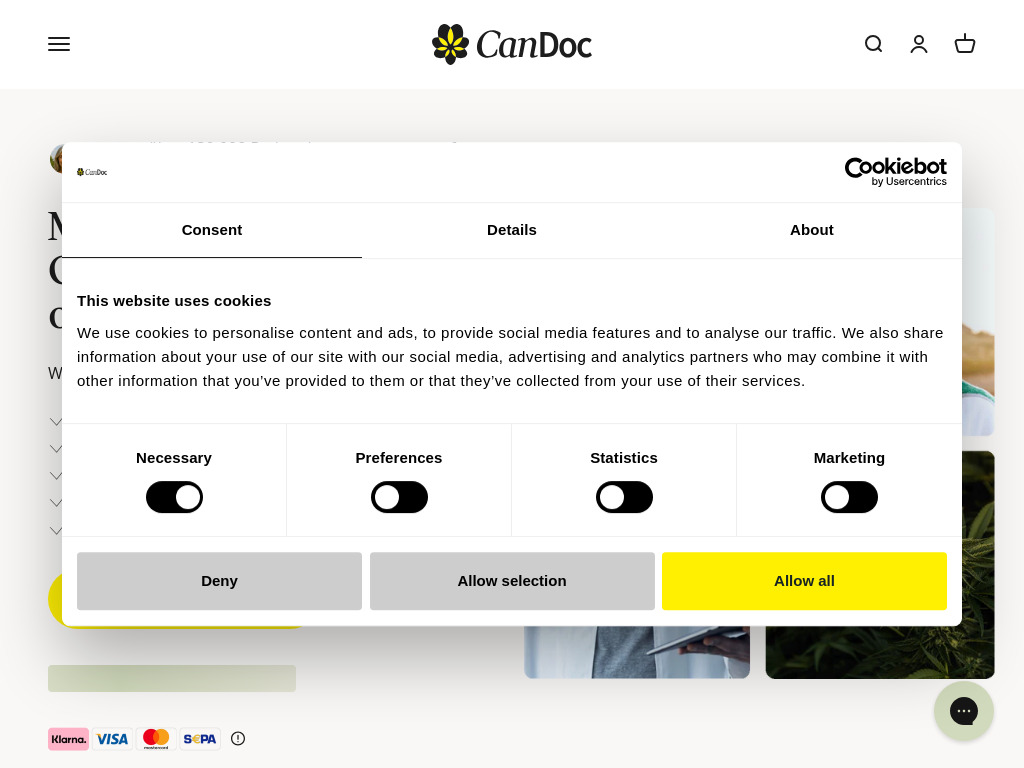Expand the first chevron list item
The width and height of the screenshot is (1024, 768).
[x=56, y=421]
